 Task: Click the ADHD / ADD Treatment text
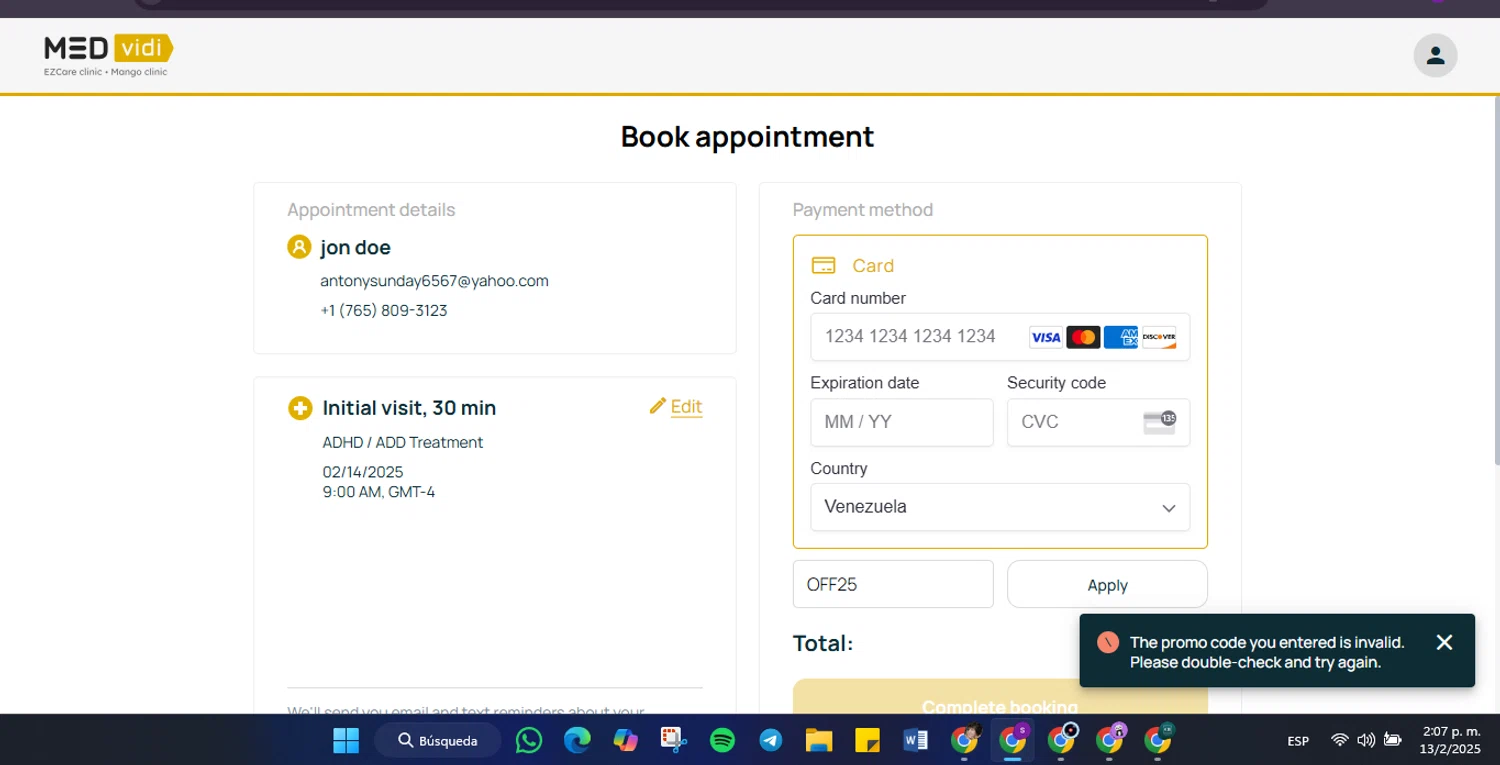click(x=403, y=442)
